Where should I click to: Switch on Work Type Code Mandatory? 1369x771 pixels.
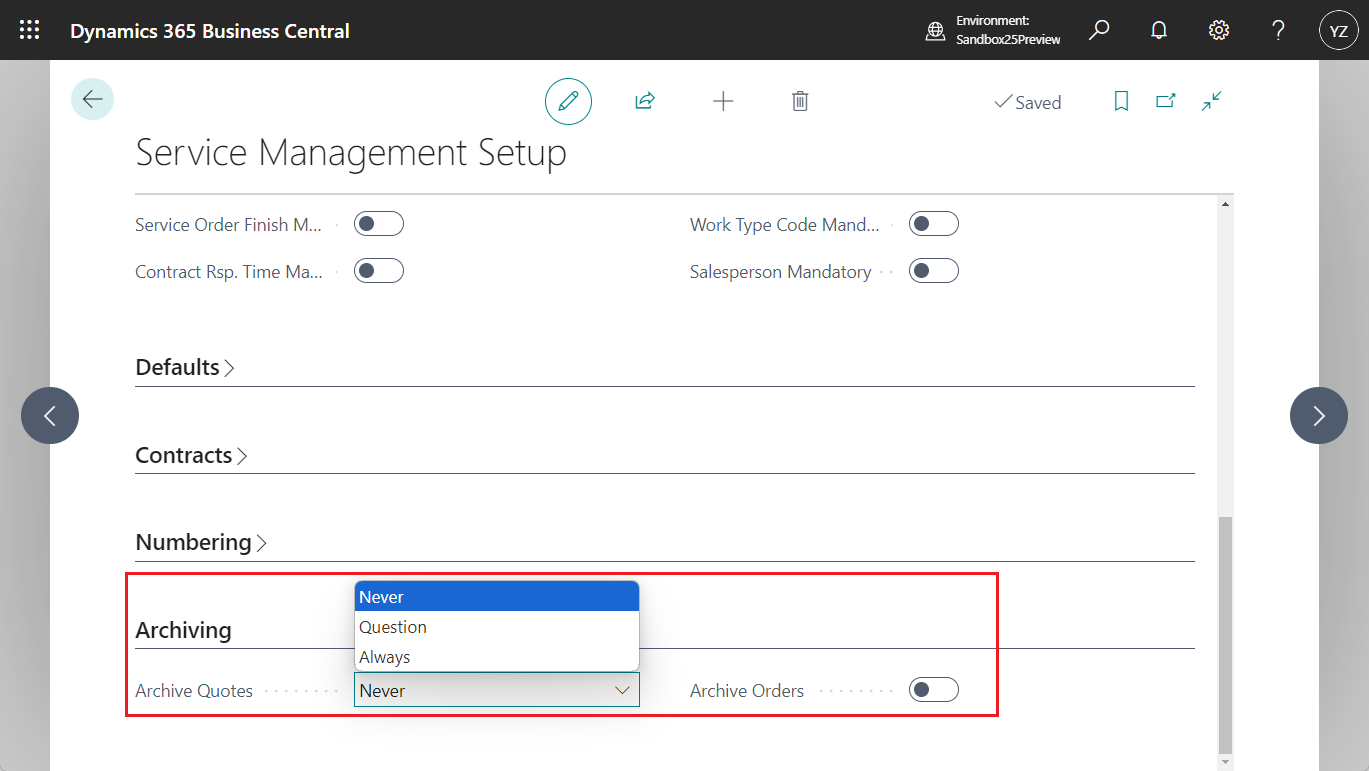933,223
